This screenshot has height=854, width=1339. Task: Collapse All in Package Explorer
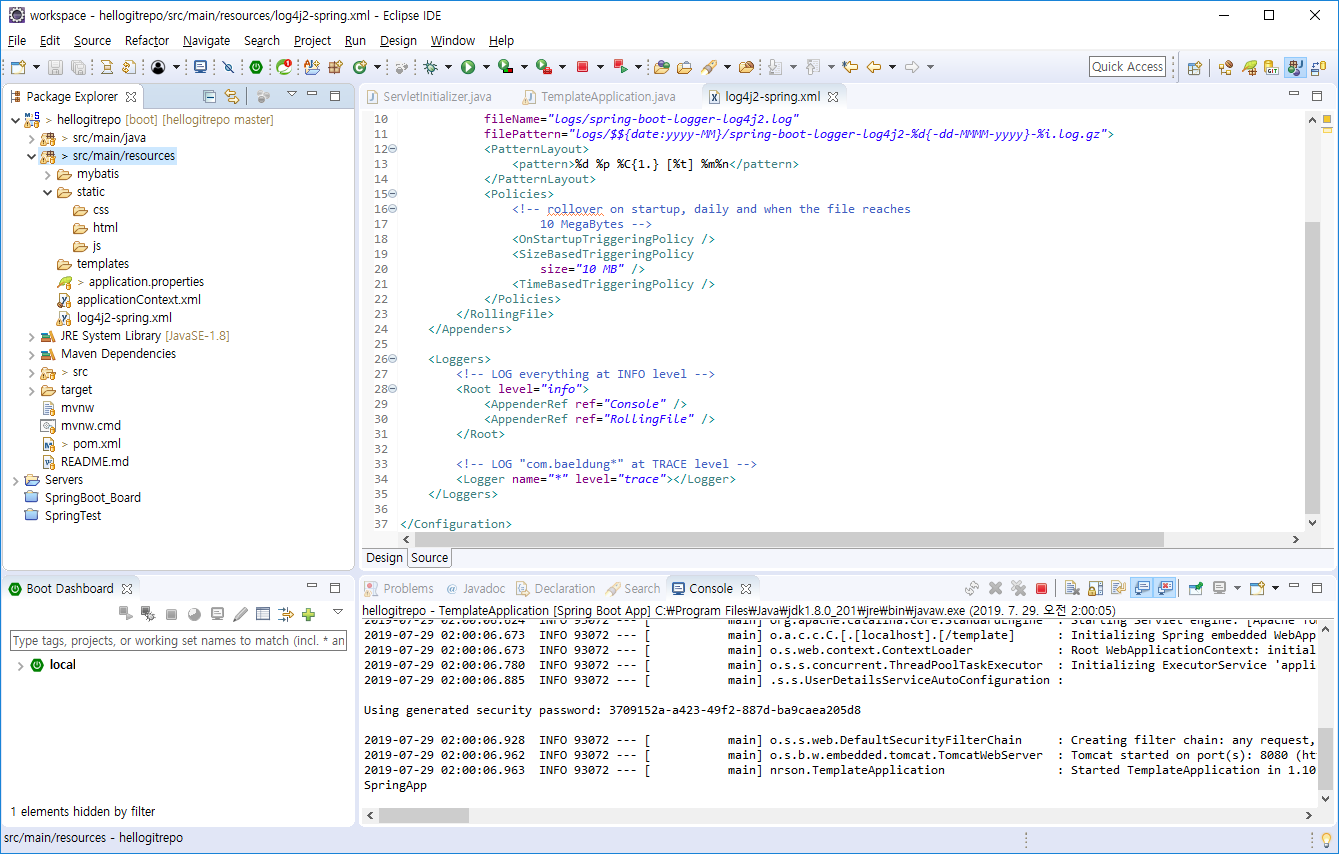coord(209,96)
